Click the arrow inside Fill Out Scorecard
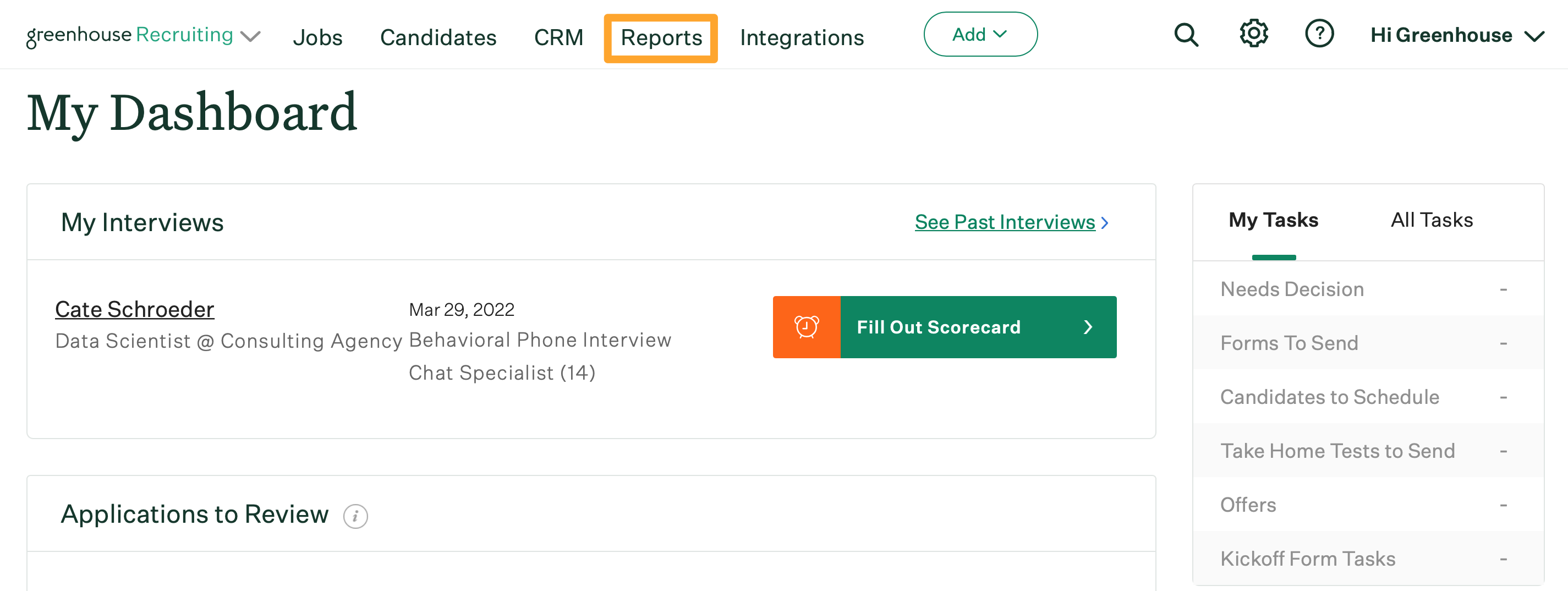Viewport: 1568px width, 591px height. pyautogui.click(x=1089, y=327)
